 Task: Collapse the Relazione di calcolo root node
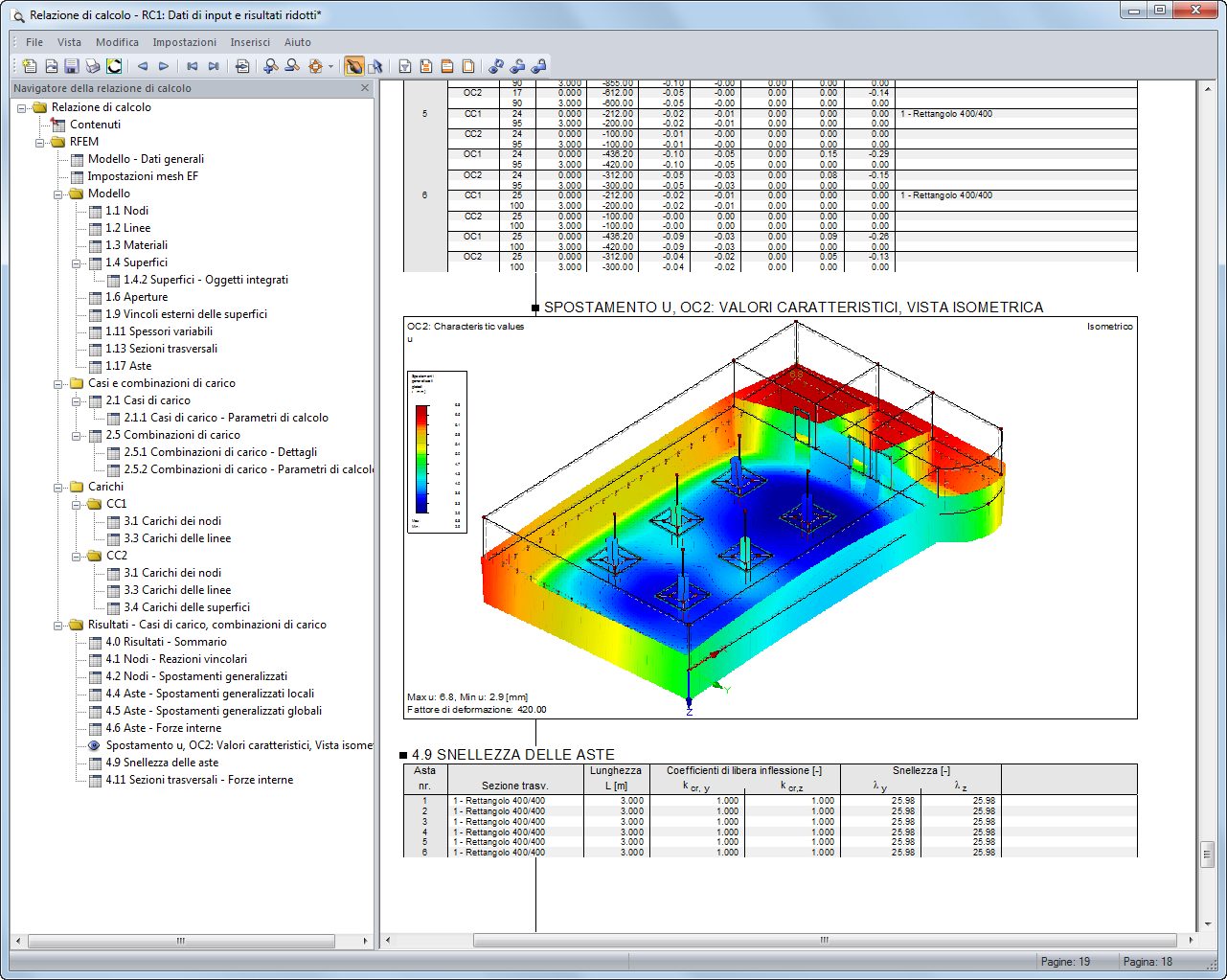tap(22, 107)
